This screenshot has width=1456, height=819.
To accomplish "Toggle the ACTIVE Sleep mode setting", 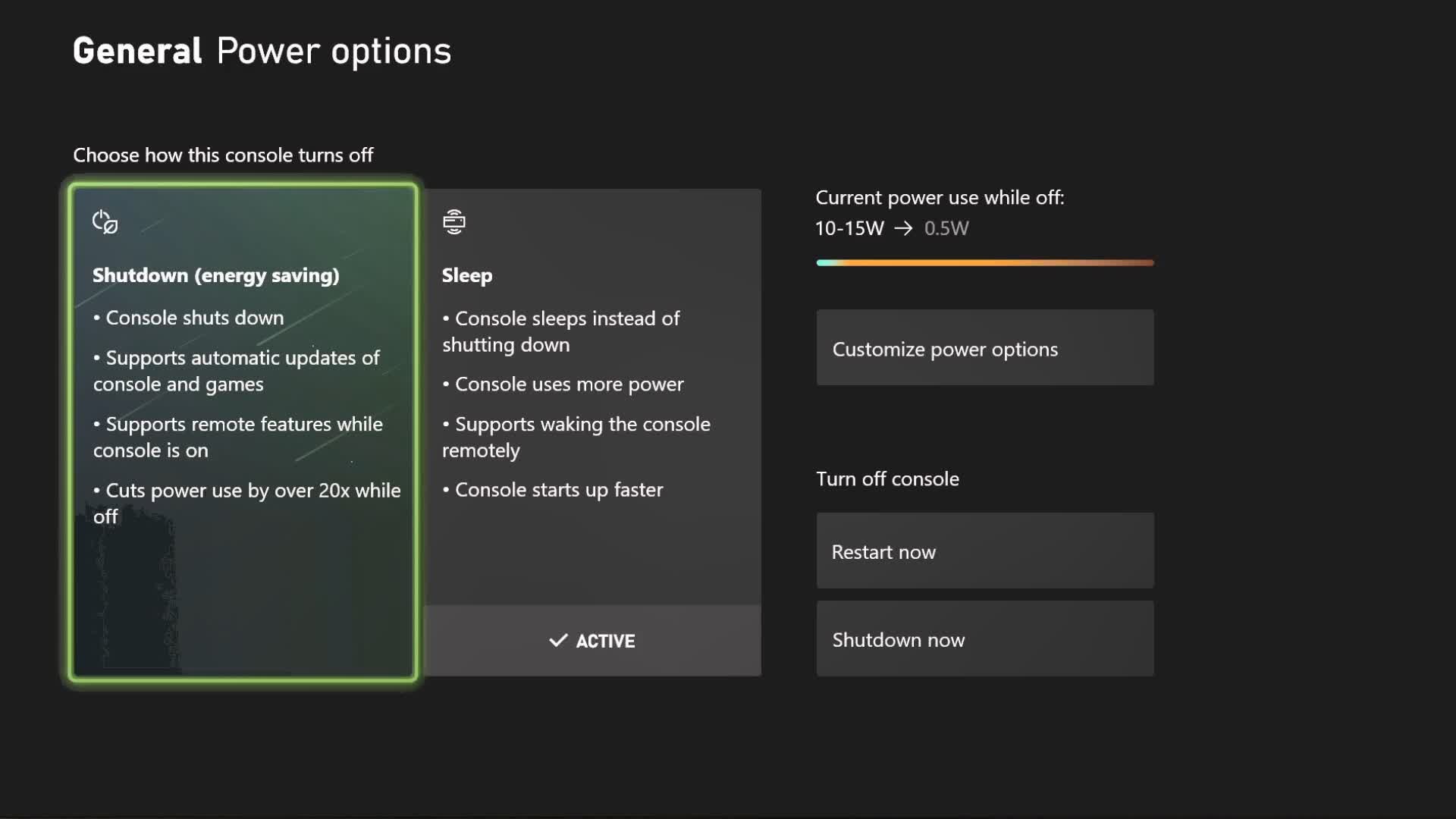I will 591,641.
